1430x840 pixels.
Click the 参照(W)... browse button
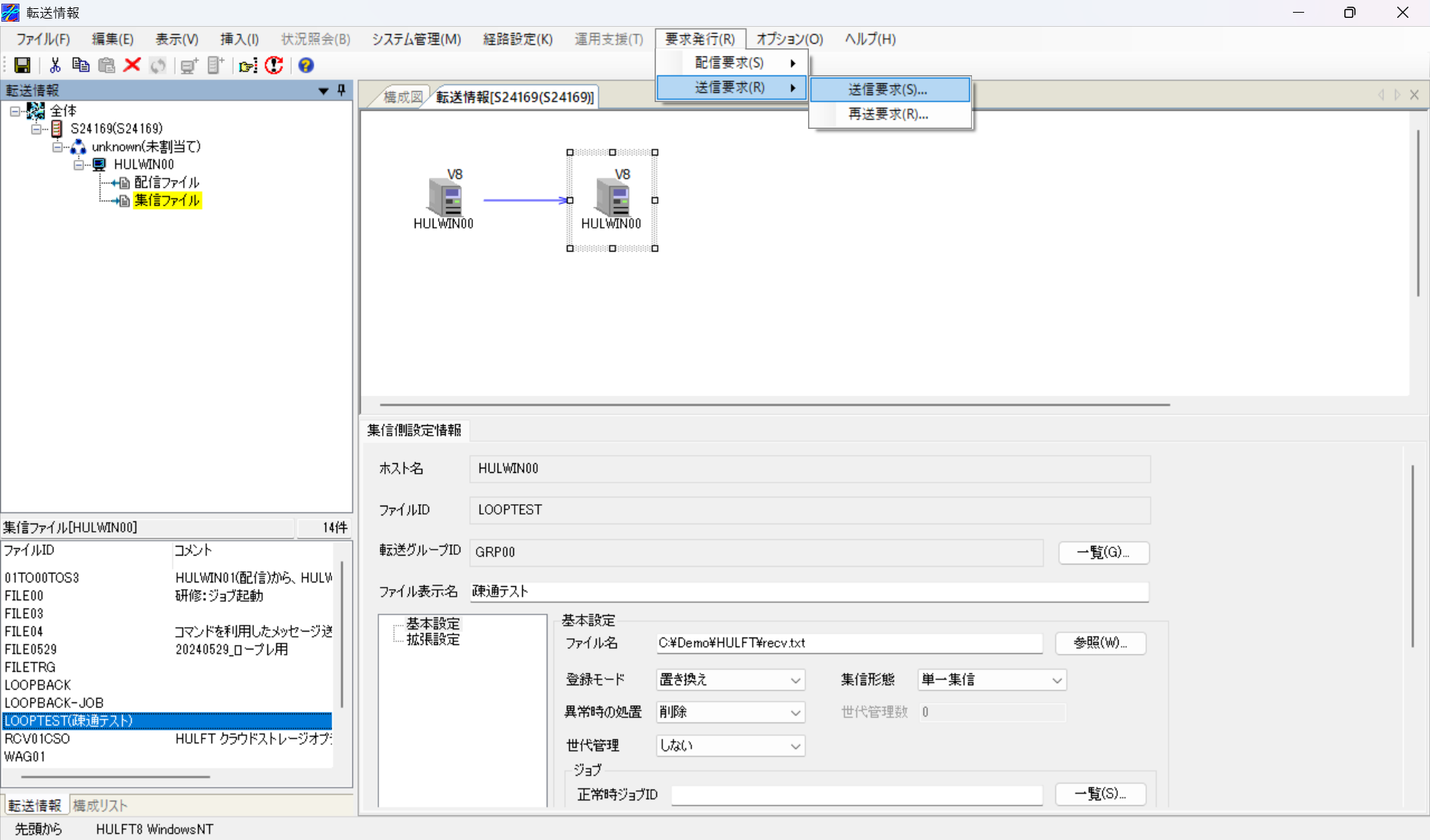coord(1099,643)
